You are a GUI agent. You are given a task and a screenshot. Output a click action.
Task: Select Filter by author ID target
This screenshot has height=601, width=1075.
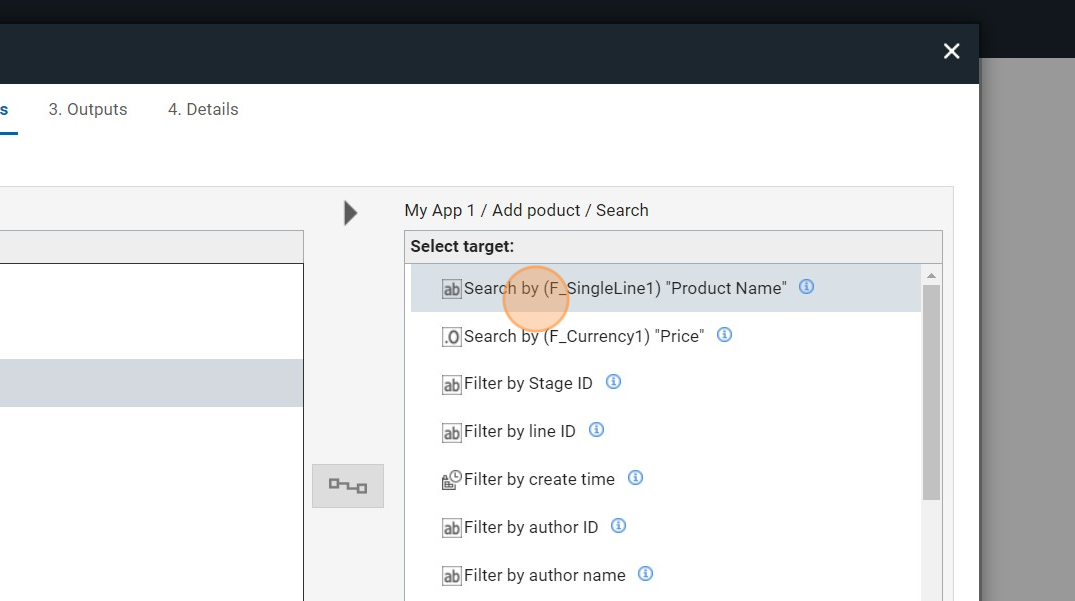tap(530, 528)
